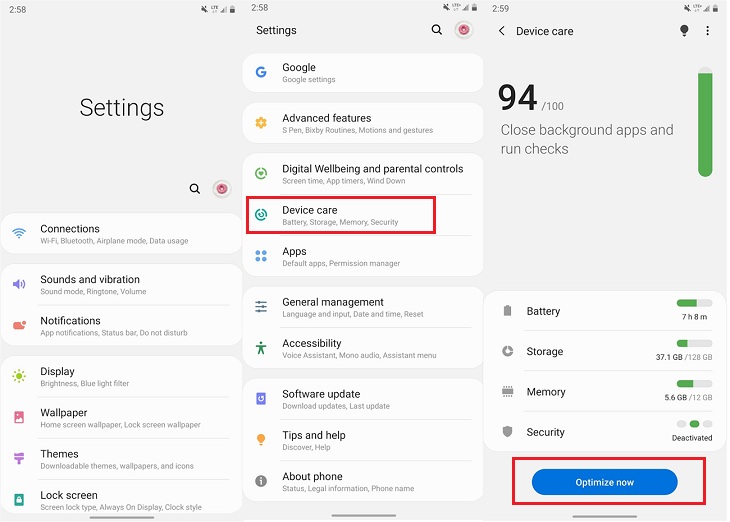Tap the Storage pie icon in Device care
The image size is (730, 522).
pos(507,351)
